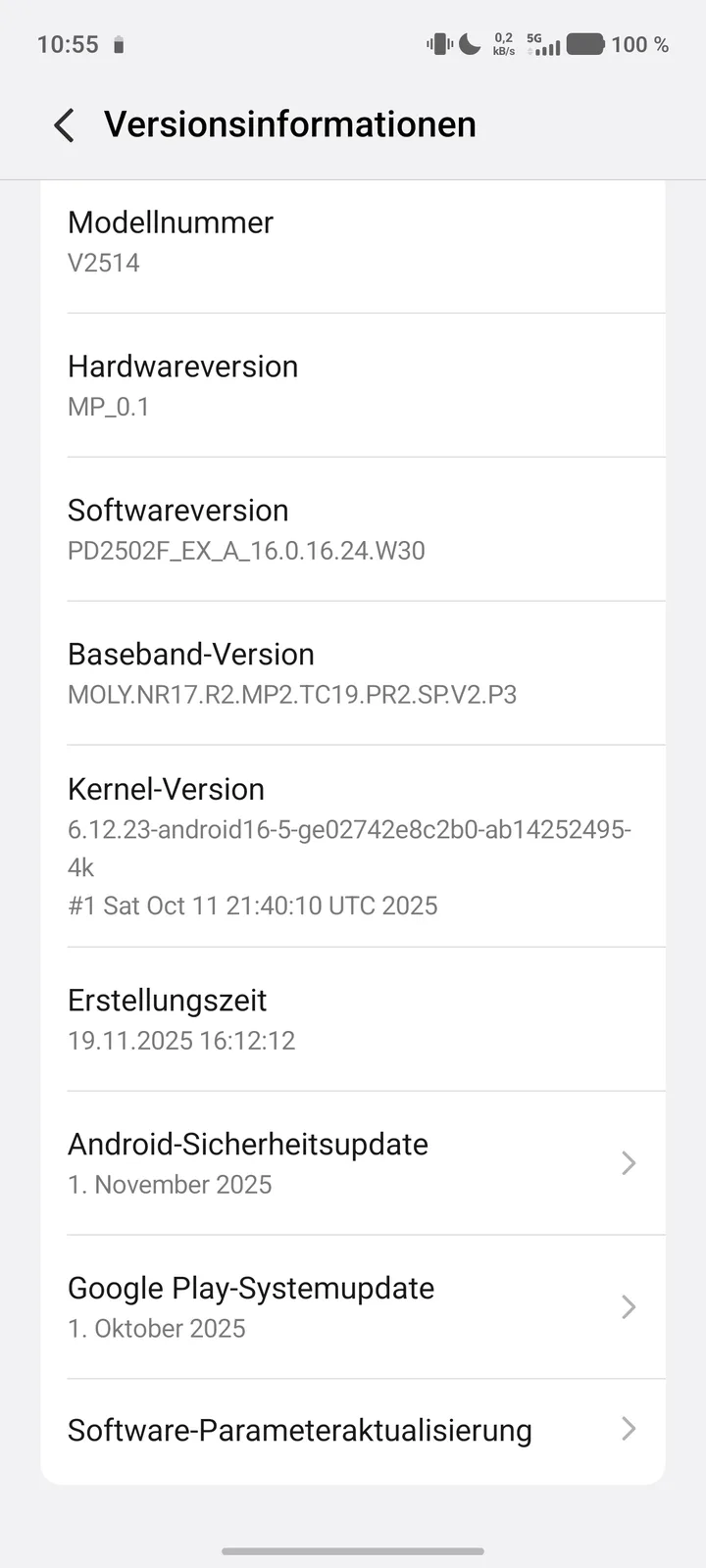Tap the vibration mode status icon

[x=438, y=44]
